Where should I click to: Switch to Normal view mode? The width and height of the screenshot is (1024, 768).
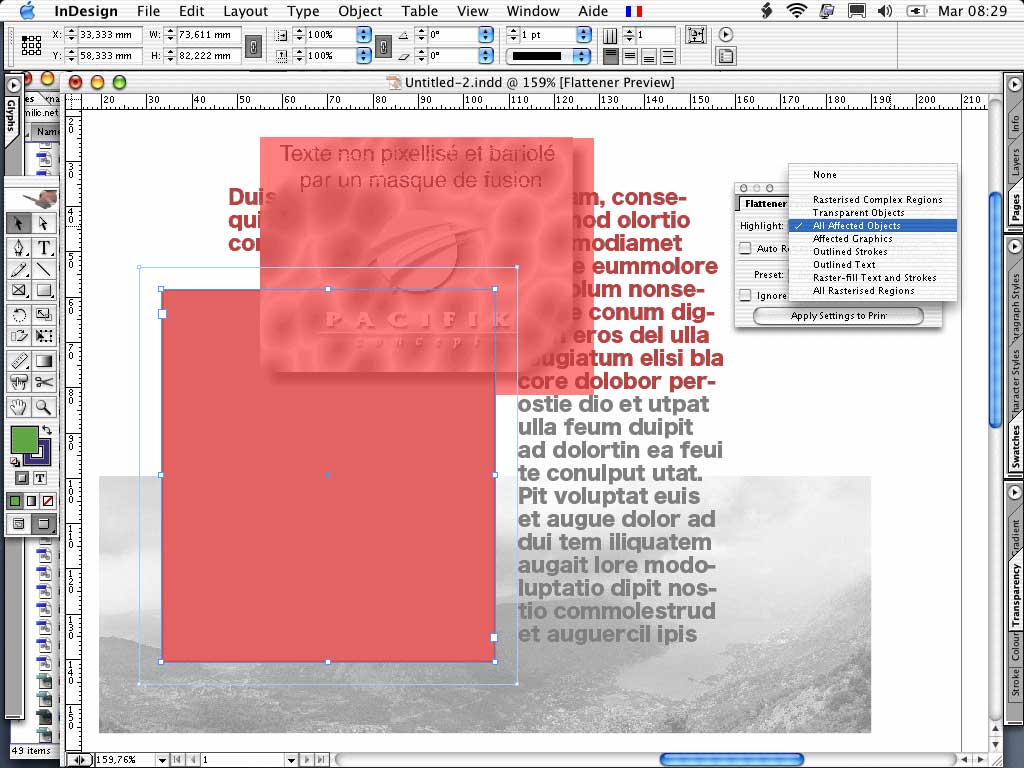19,524
